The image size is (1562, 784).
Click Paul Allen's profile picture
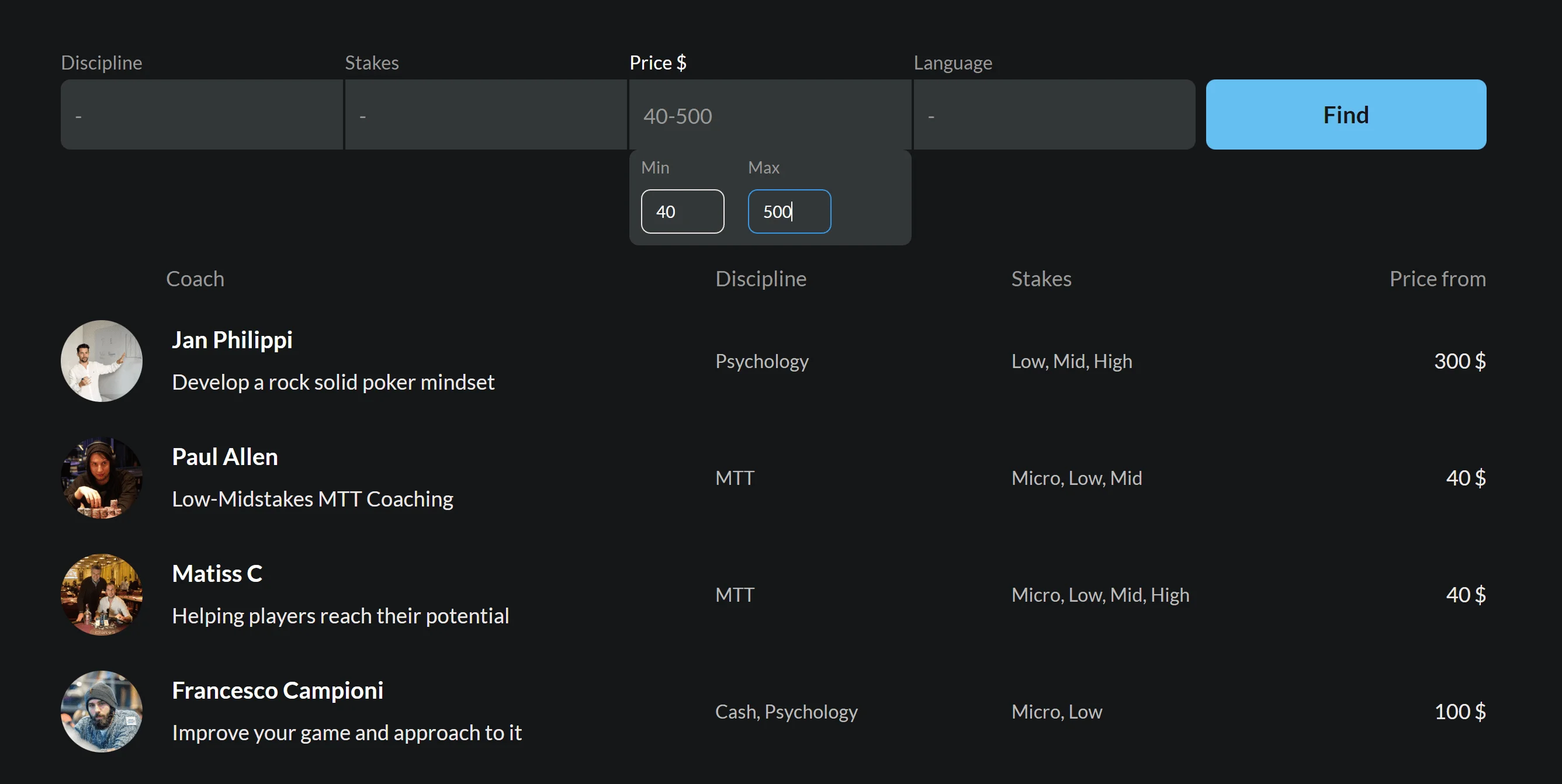tap(102, 478)
